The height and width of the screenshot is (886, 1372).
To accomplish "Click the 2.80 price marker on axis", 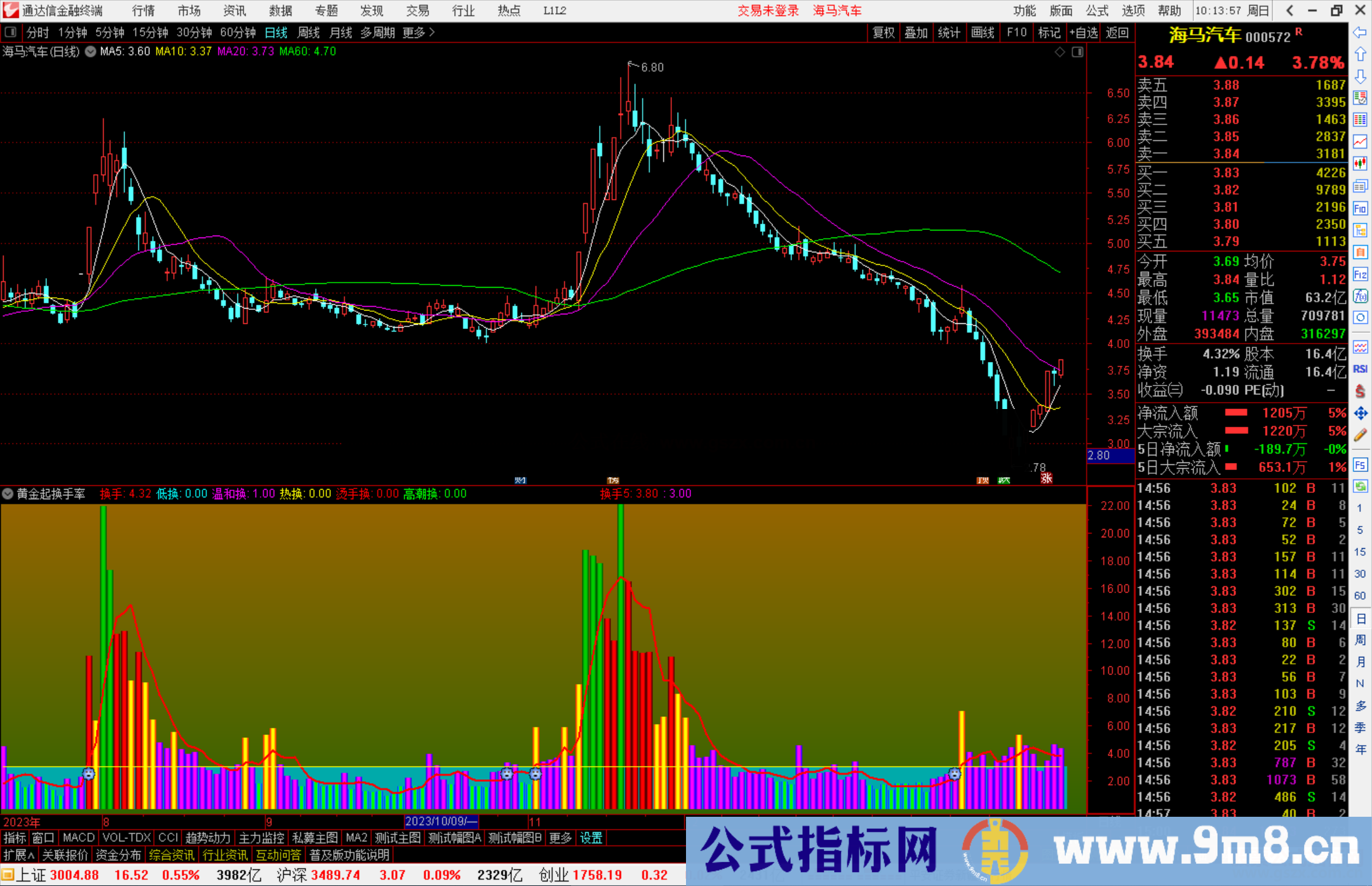I will point(1110,455).
